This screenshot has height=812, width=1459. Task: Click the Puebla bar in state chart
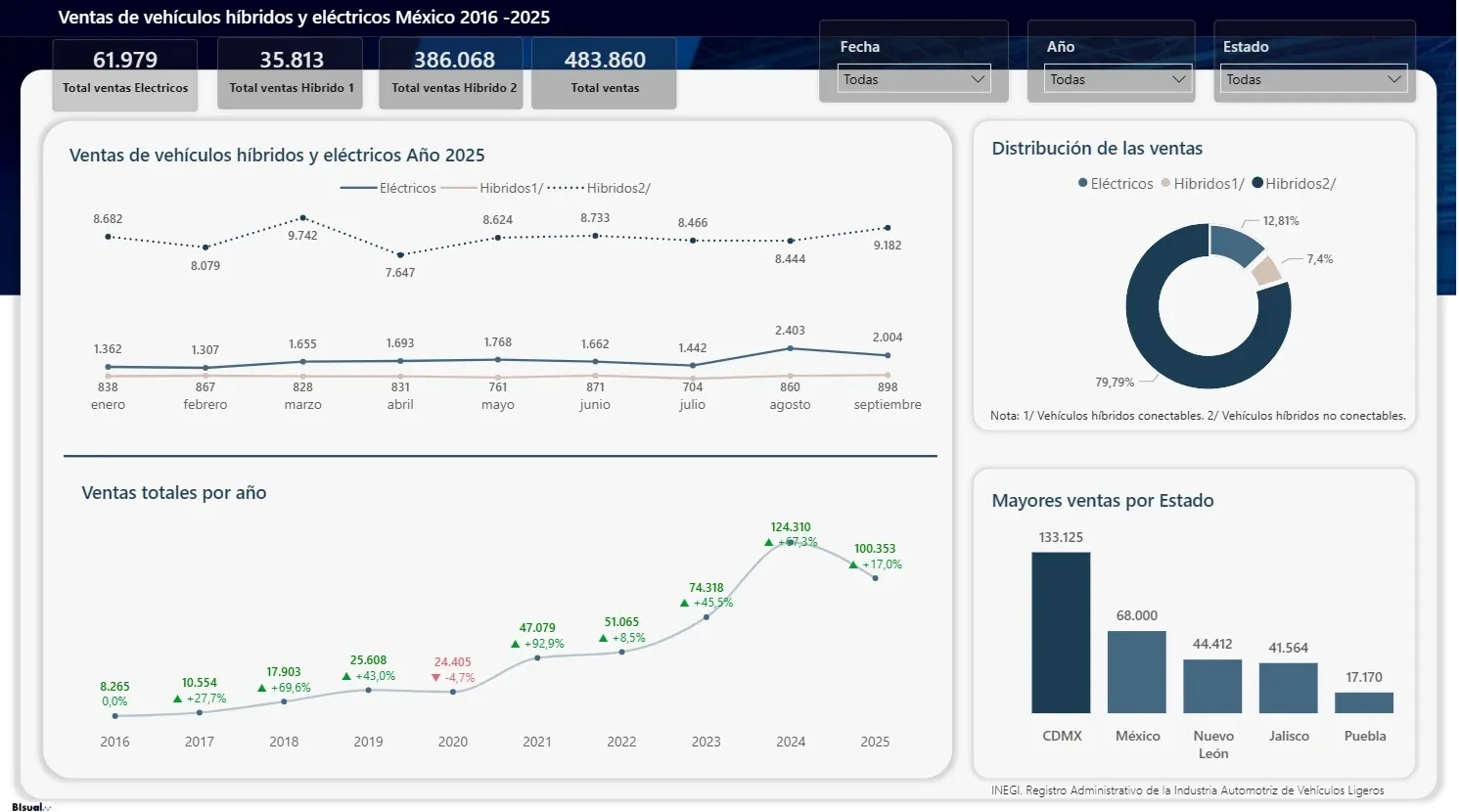pos(1364,702)
